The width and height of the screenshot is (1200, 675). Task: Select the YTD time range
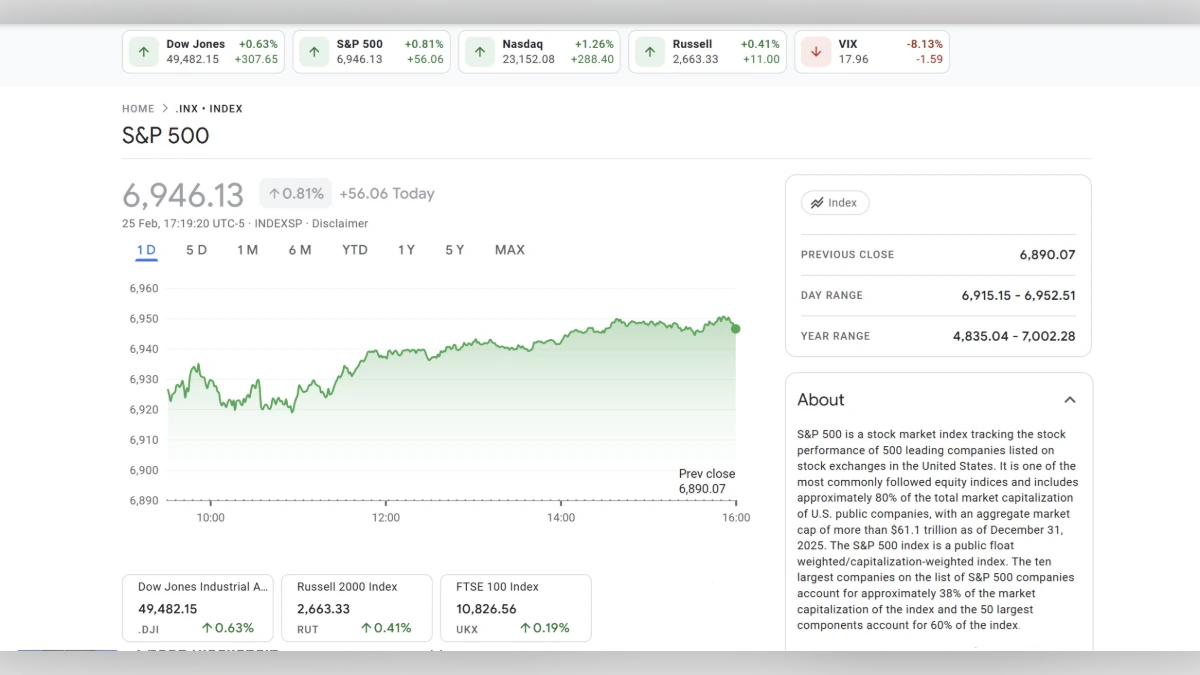[x=354, y=249]
